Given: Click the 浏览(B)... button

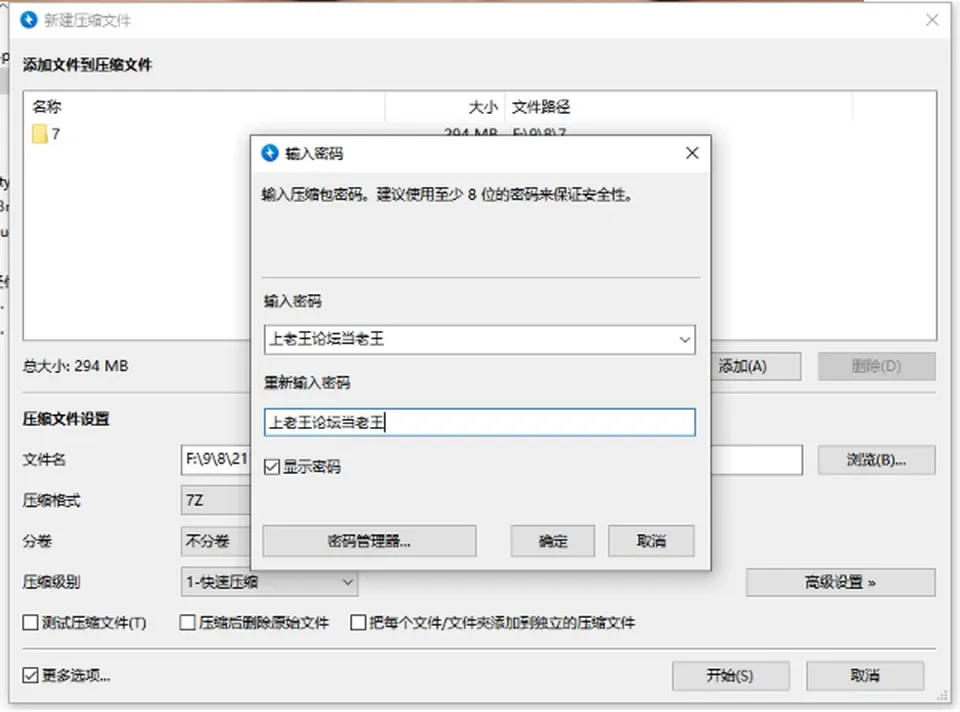Looking at the screenshot, I should point(877,460).
